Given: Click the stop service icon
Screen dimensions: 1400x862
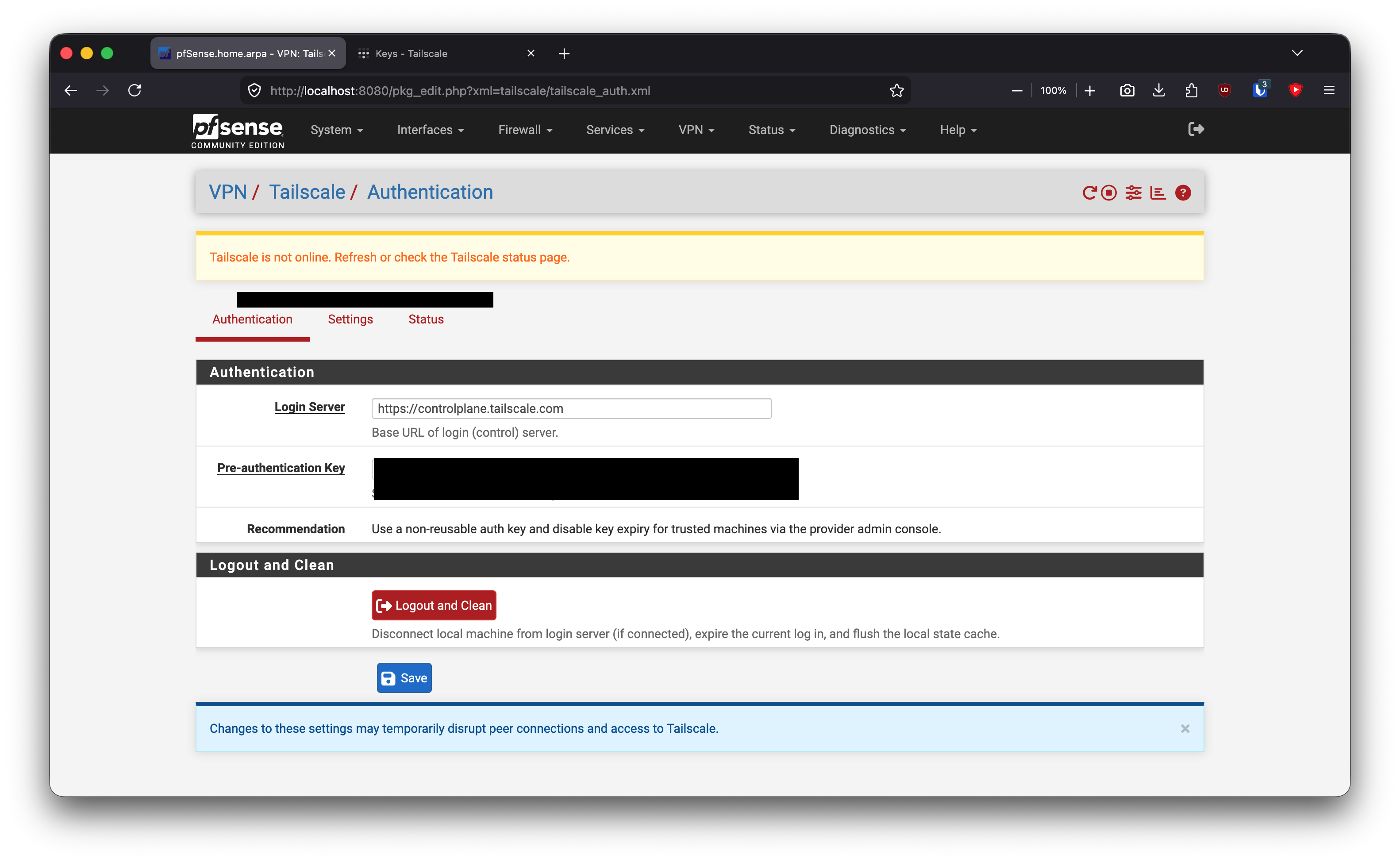Looking at the screenshot, I should click(1109, 192).
